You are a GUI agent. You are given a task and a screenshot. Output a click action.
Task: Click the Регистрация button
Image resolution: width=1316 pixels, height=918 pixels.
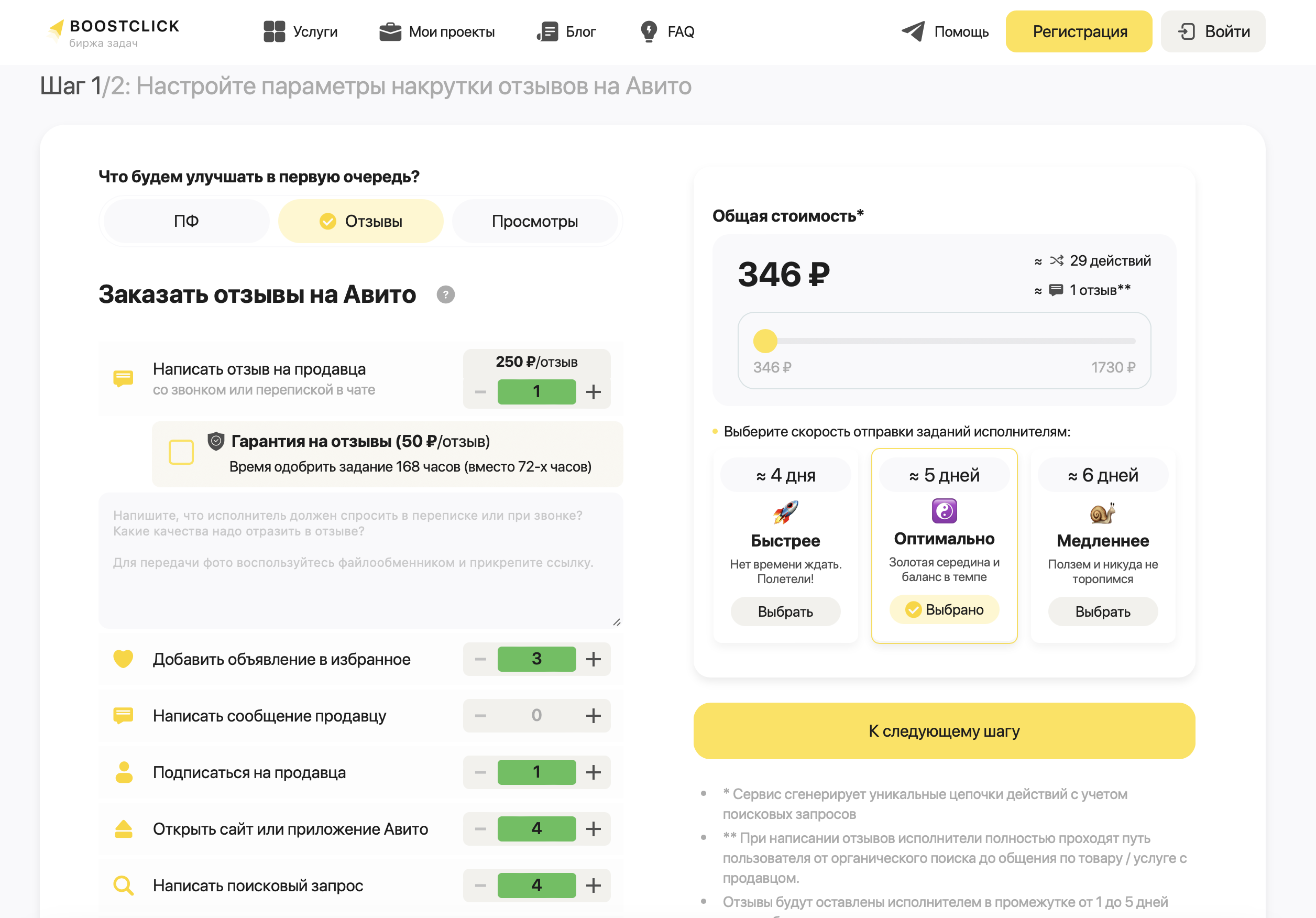1079,31
